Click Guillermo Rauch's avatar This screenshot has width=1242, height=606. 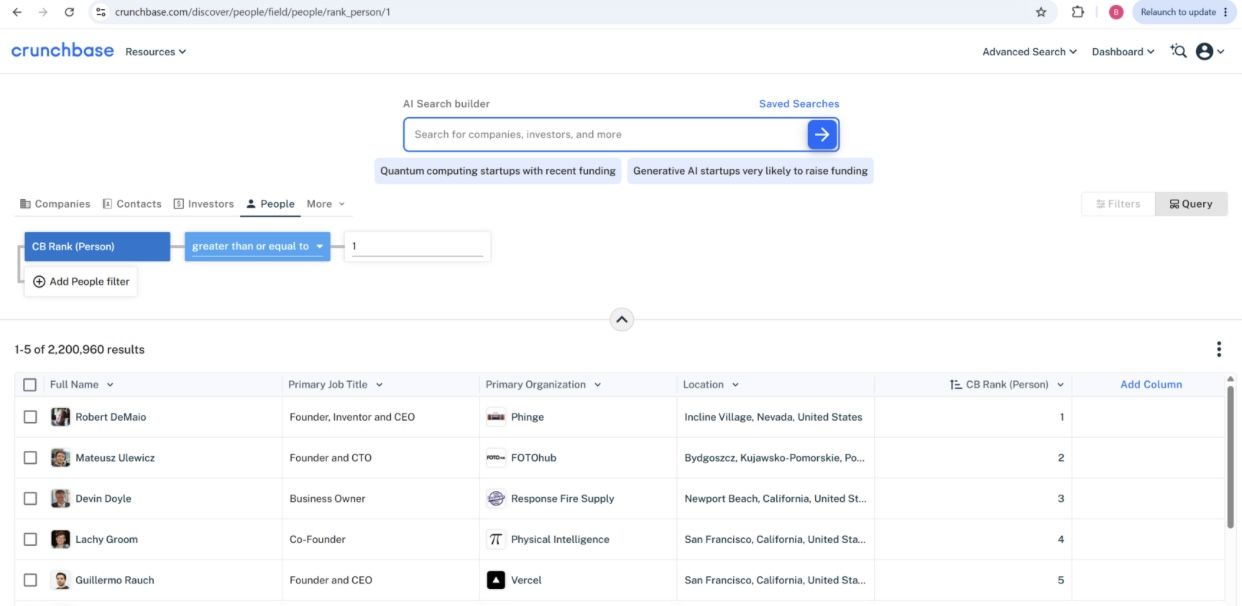(61, 580)
